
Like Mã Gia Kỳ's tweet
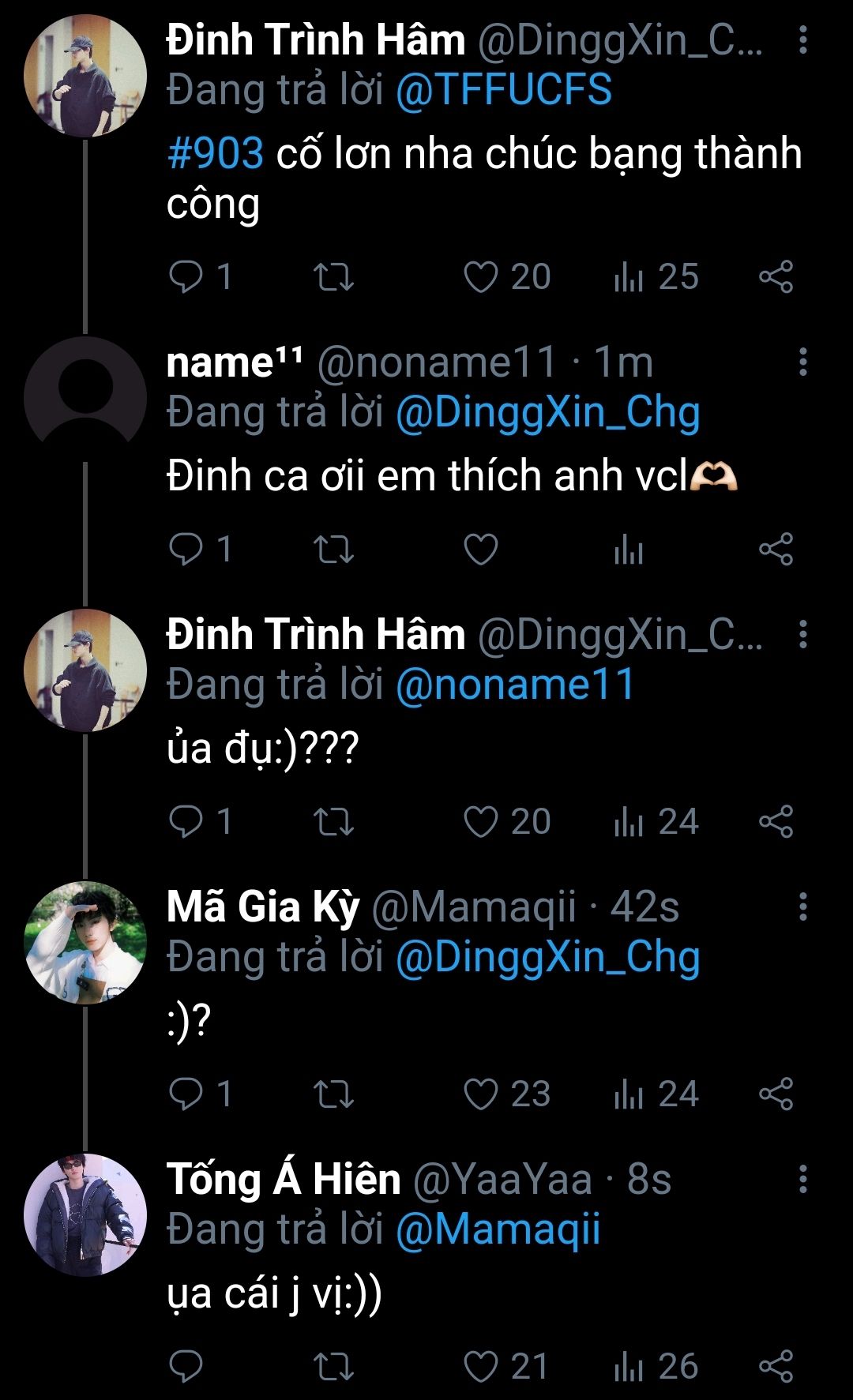pyautogui.click(x=480, y=1094)
